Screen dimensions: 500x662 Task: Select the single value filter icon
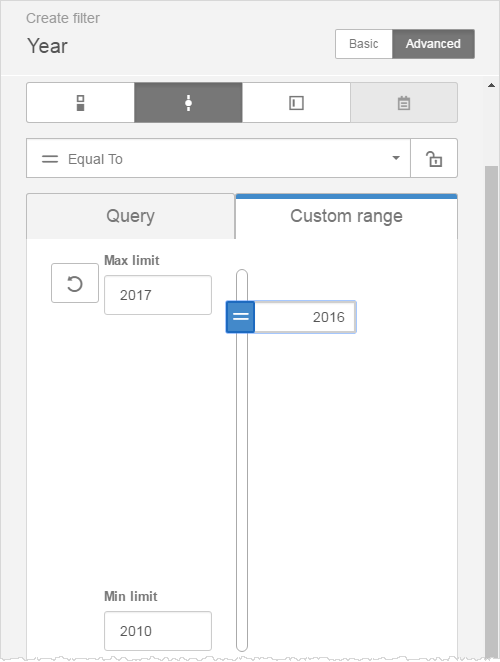(188, 103)
